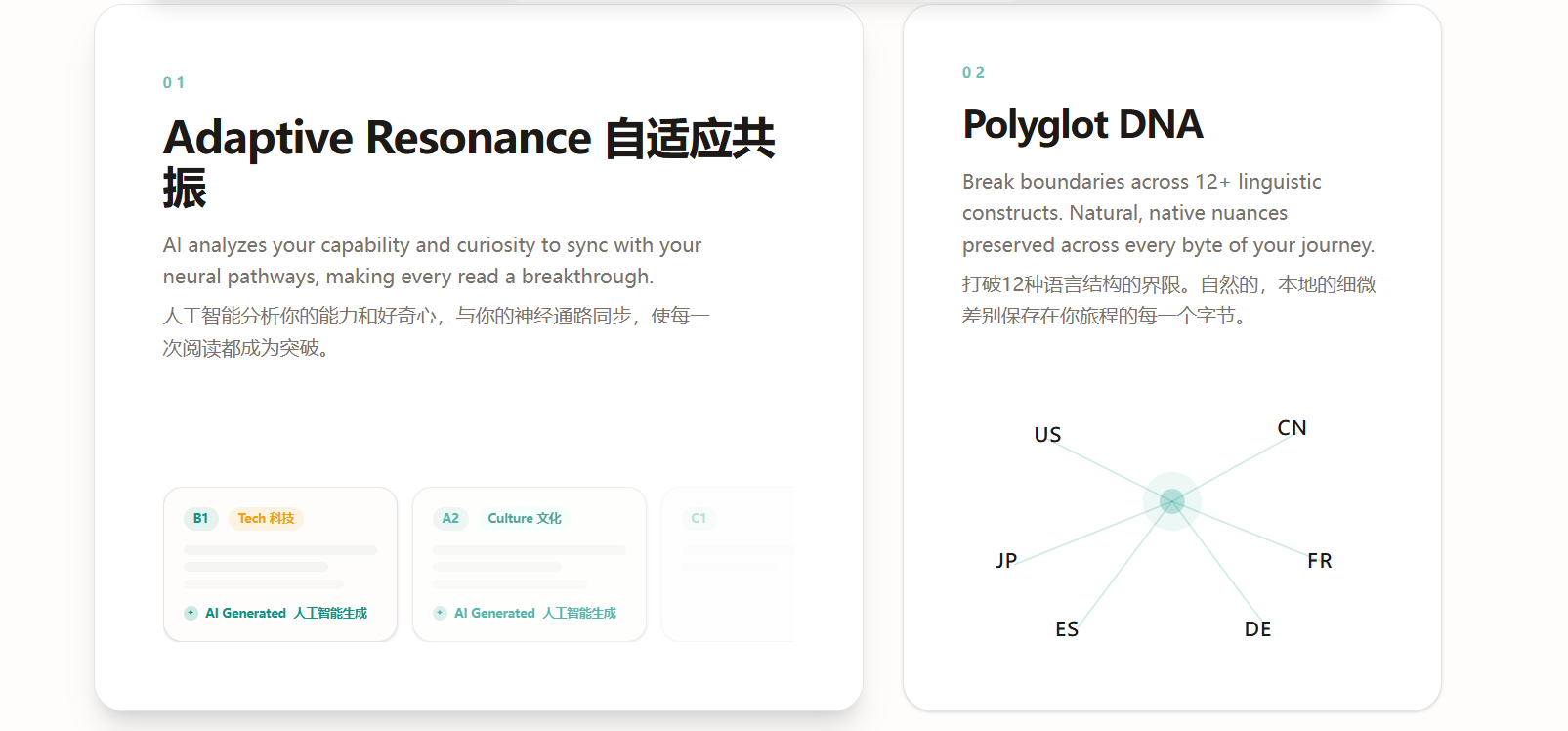
Task: Select the Culture 文化 tag
Action: point(525,518)
